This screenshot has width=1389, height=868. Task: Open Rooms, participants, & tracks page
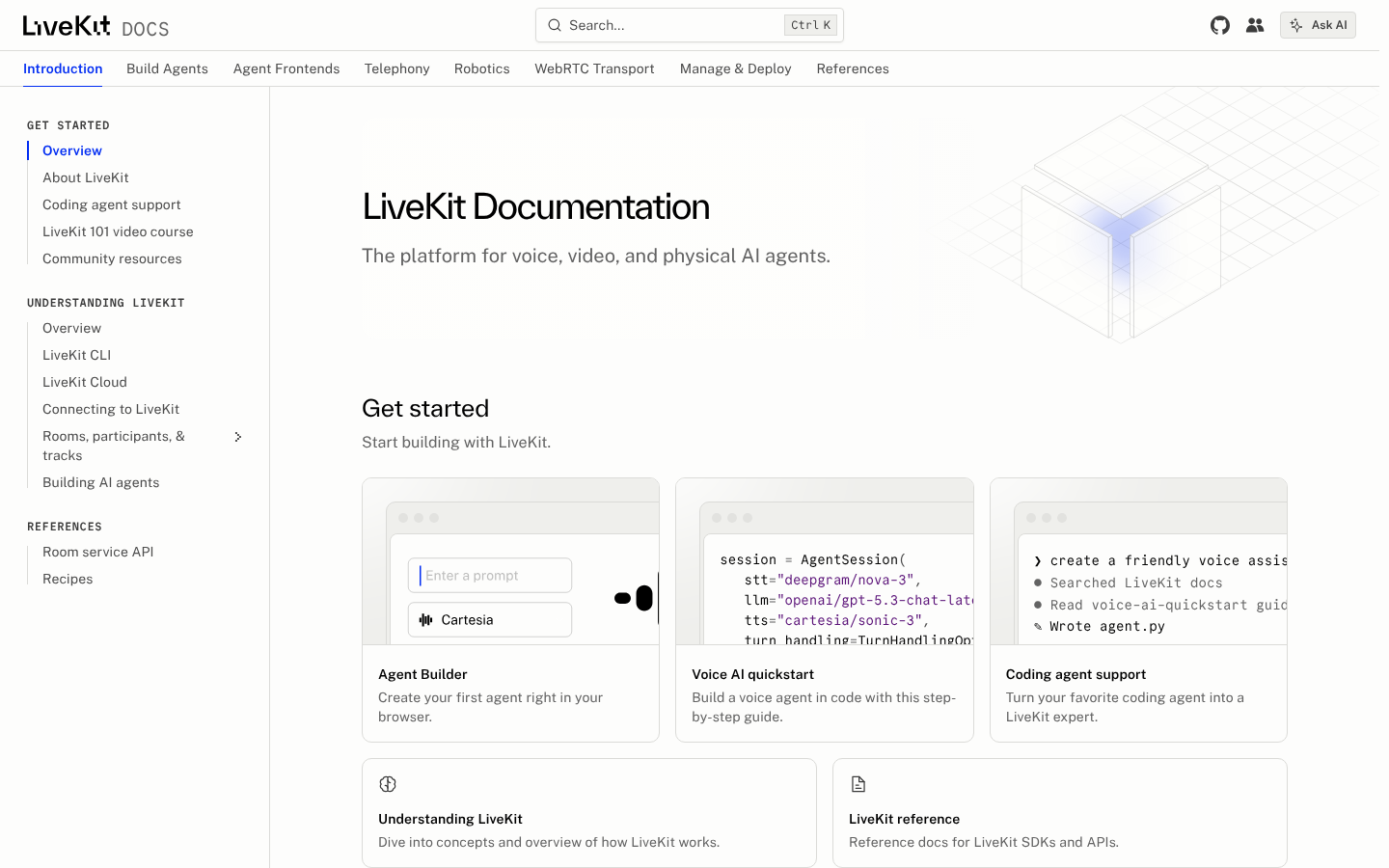114,446
